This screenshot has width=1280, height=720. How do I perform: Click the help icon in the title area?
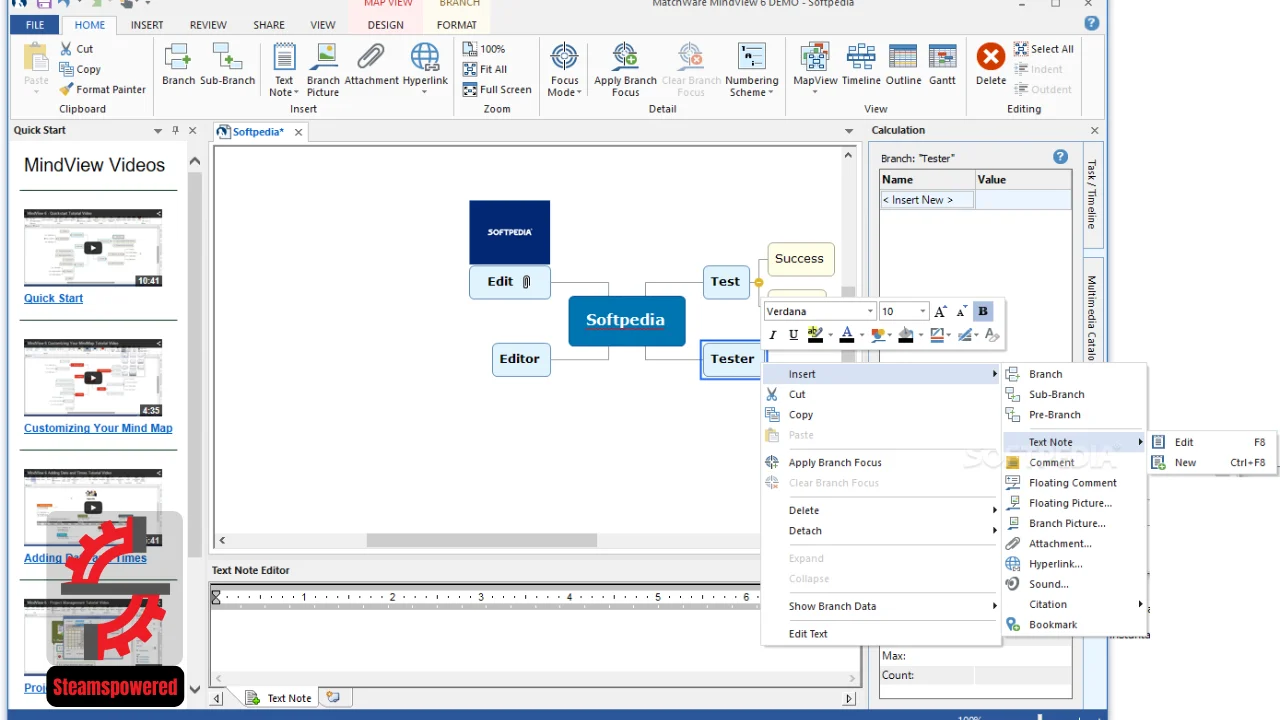click(x=1091, y=23)
